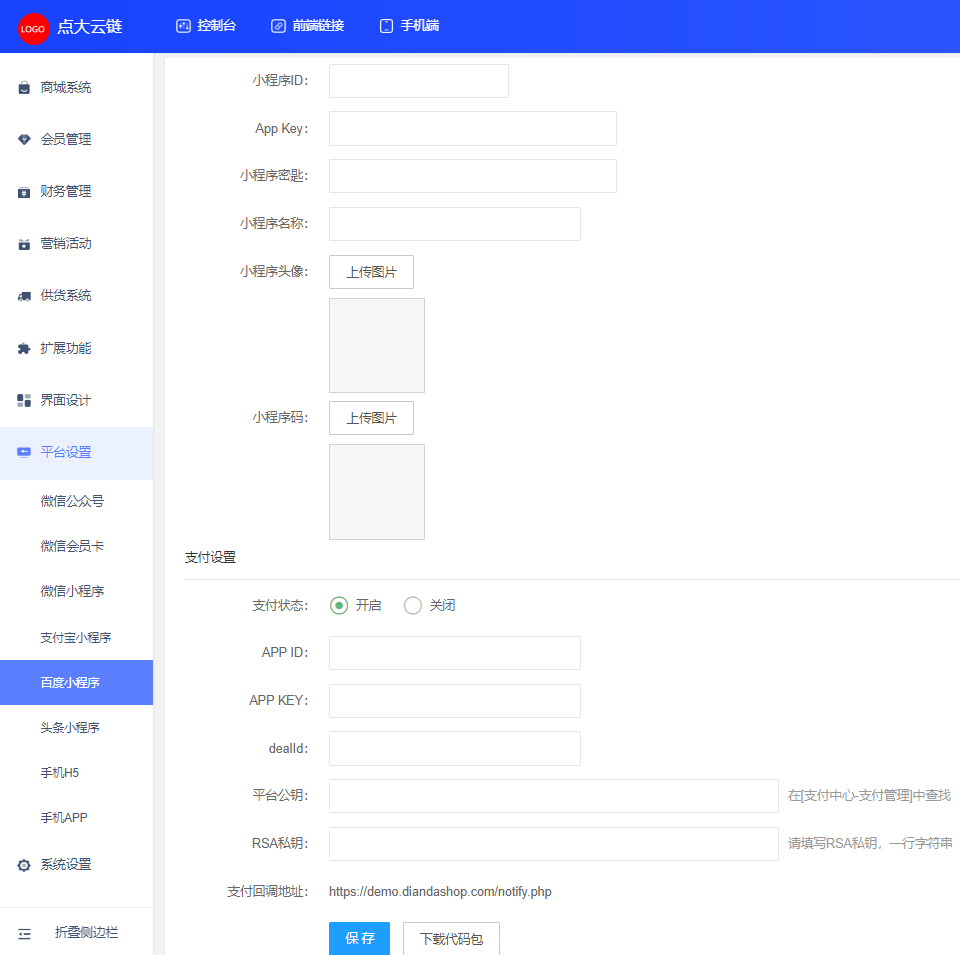Image resolution: width=960 pixels, height=955 pixels.
Task: Expand 财务管理 sidebar menu
Action: click(77, 192)
